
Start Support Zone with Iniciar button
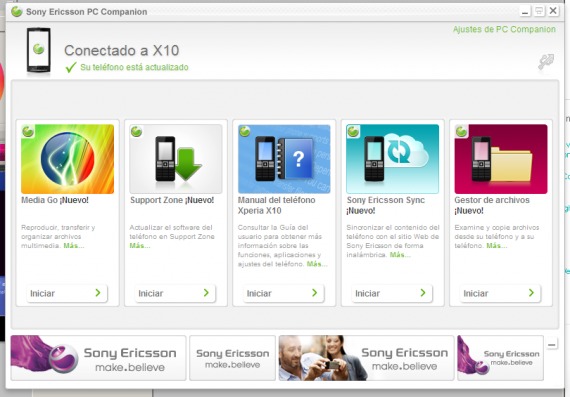[175, 293]
